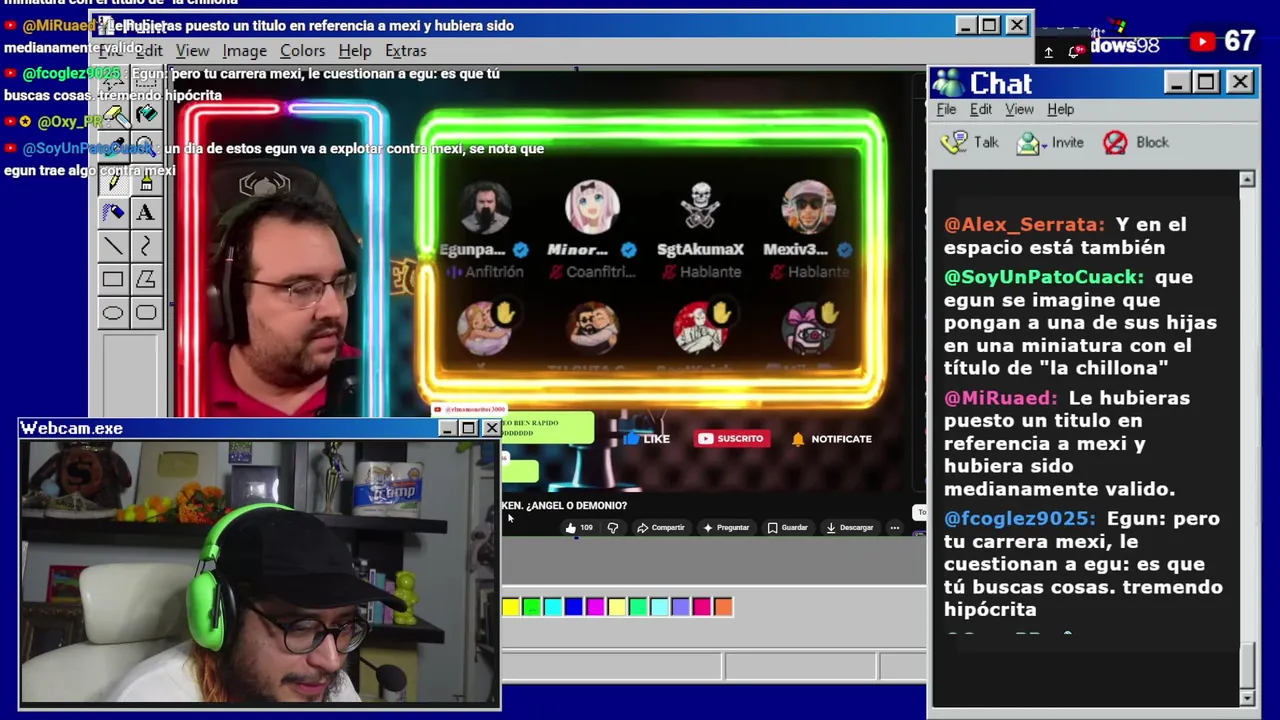Image resolution: width=1280 pixels, height=720 pixels.
Task: Click the video title ending ¿ANGEL O DEMONIO?
Action: point(565,506)
